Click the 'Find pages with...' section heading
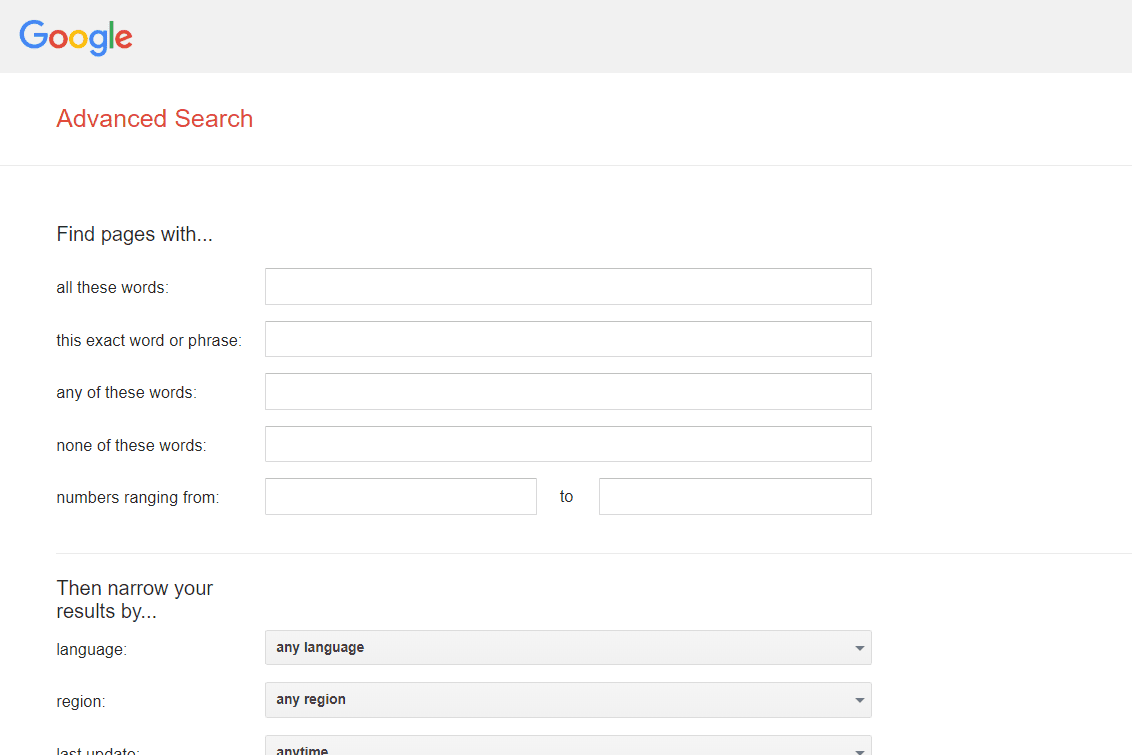Viewport: 1132px width, 755px height. (x=134, y=235)
